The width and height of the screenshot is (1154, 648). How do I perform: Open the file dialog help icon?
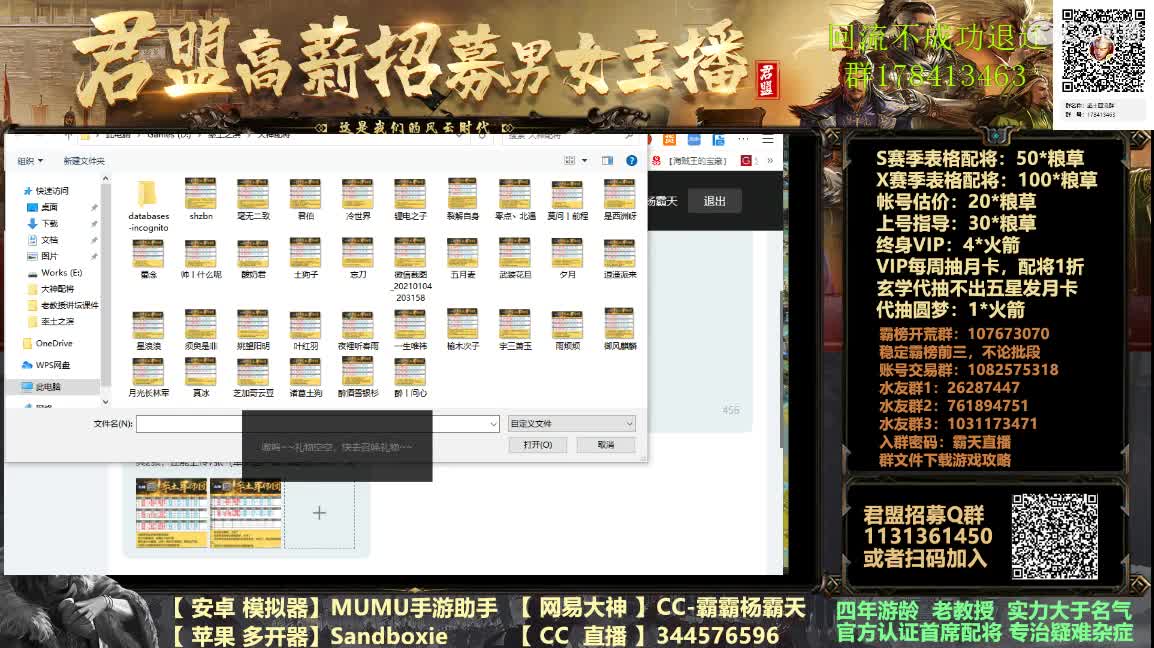631,161
